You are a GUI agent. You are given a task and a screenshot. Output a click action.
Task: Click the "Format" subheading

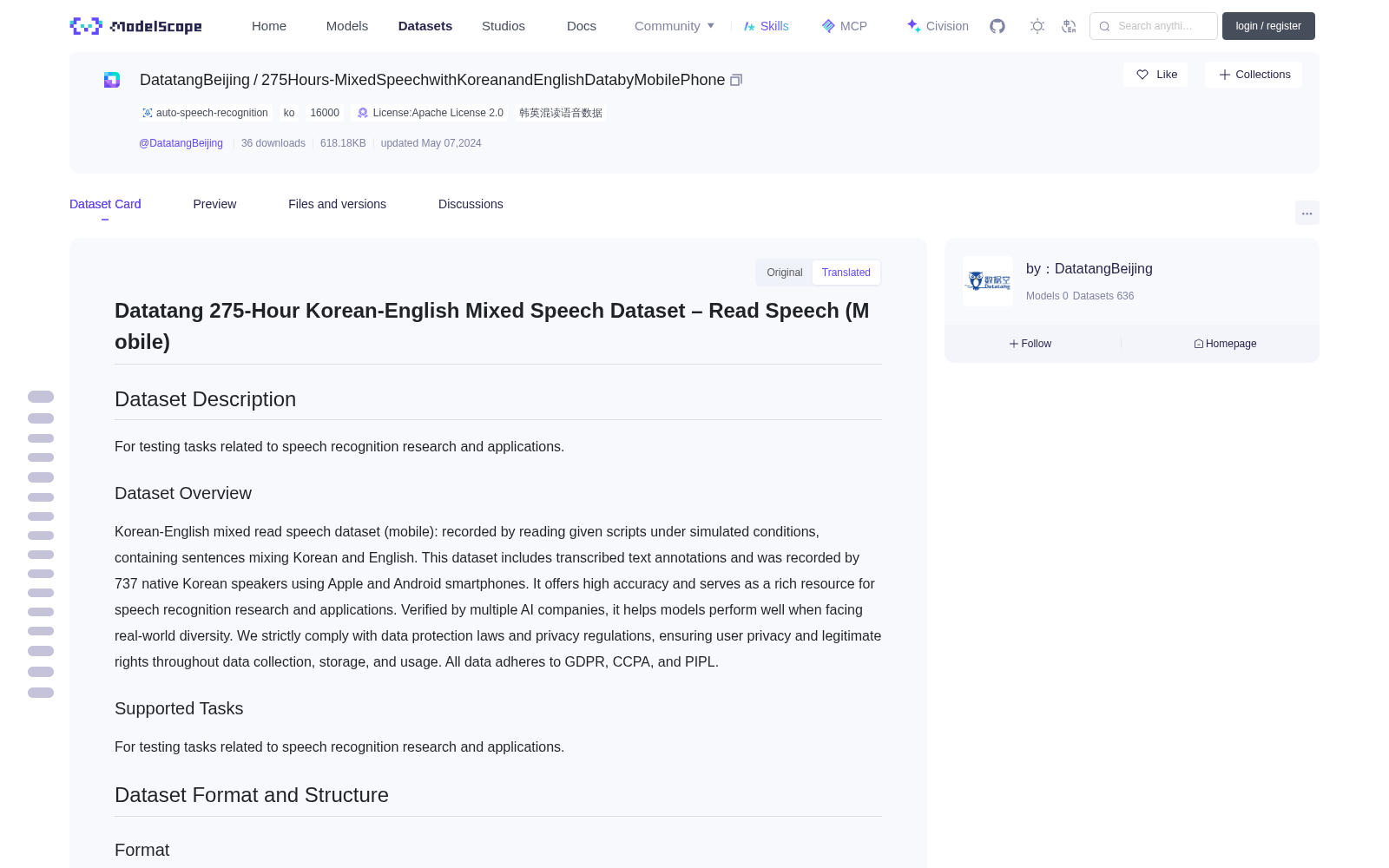[142, 850]
